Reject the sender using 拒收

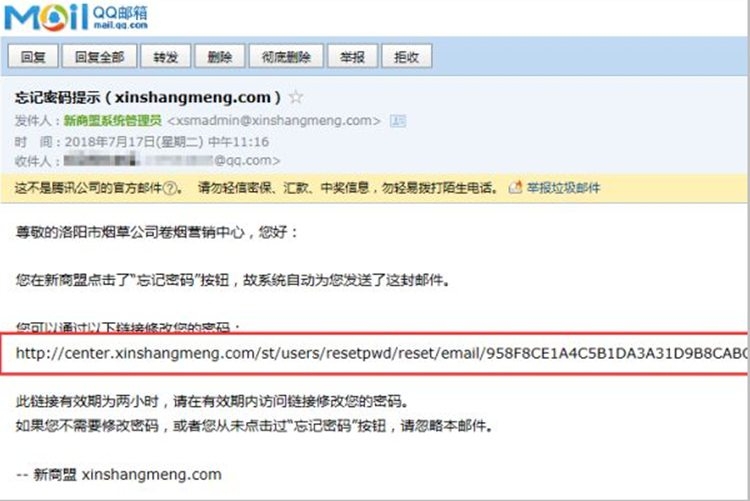click(407, 56)
